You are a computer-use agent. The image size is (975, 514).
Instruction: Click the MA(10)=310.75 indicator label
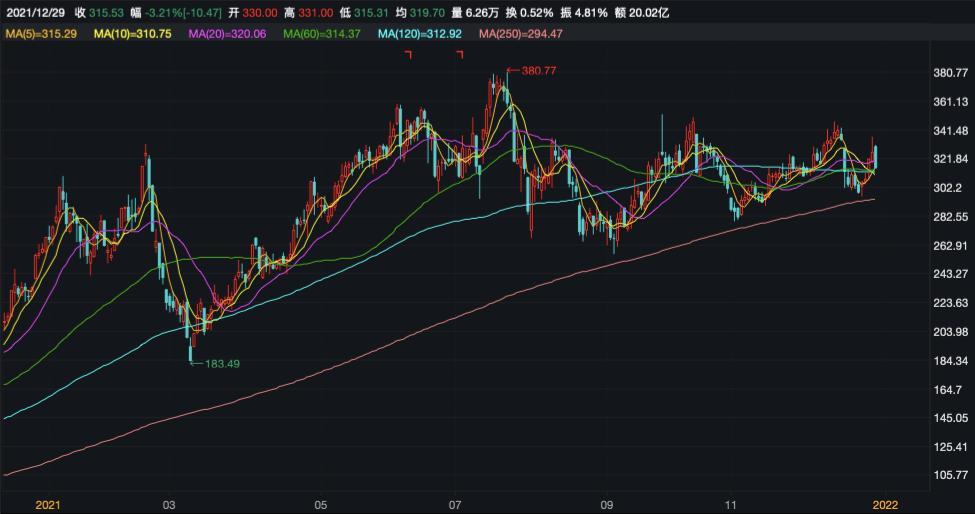click(132, 34)
